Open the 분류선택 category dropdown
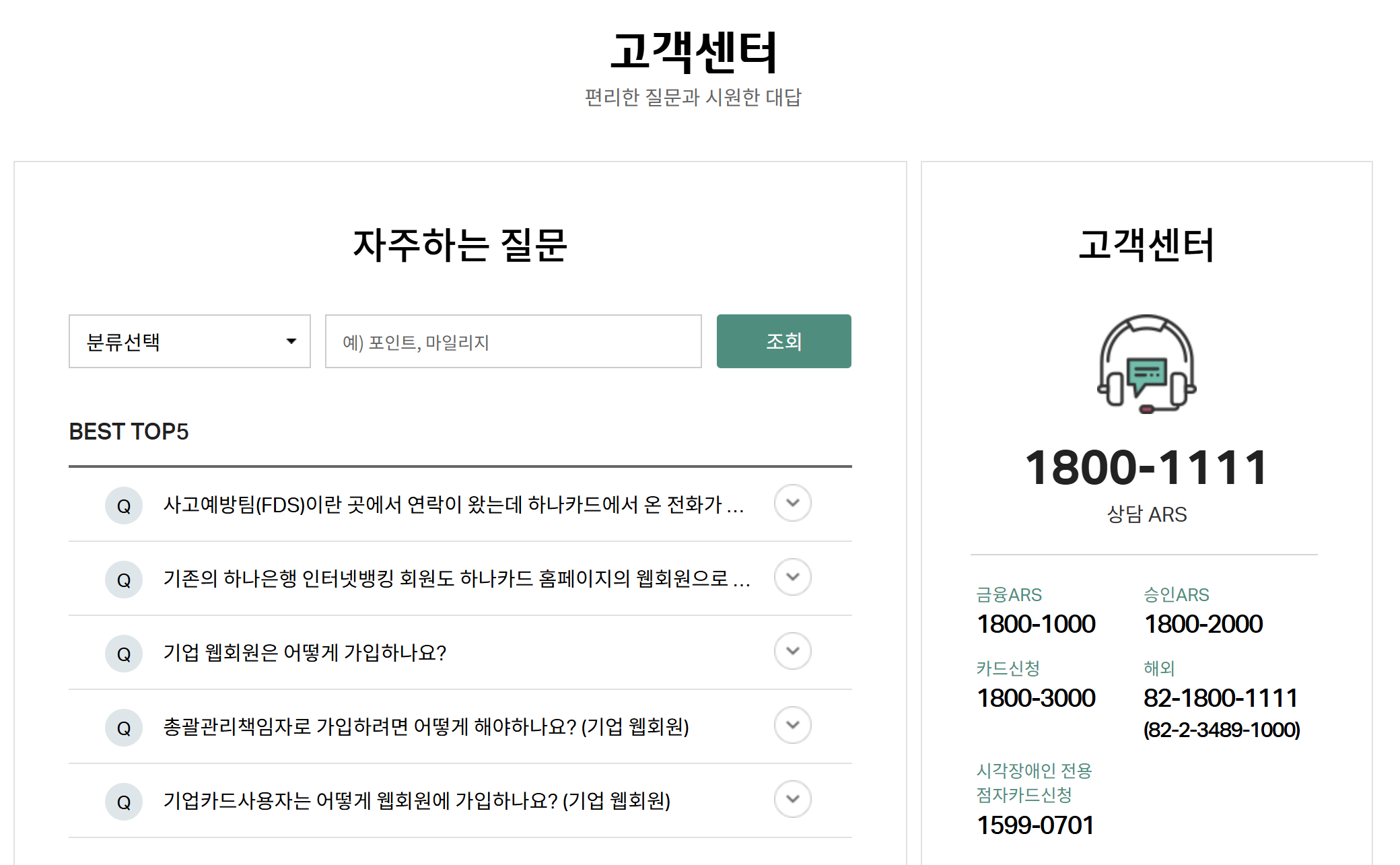Screen dimensions: 1400x865 [x=190, y=341]
